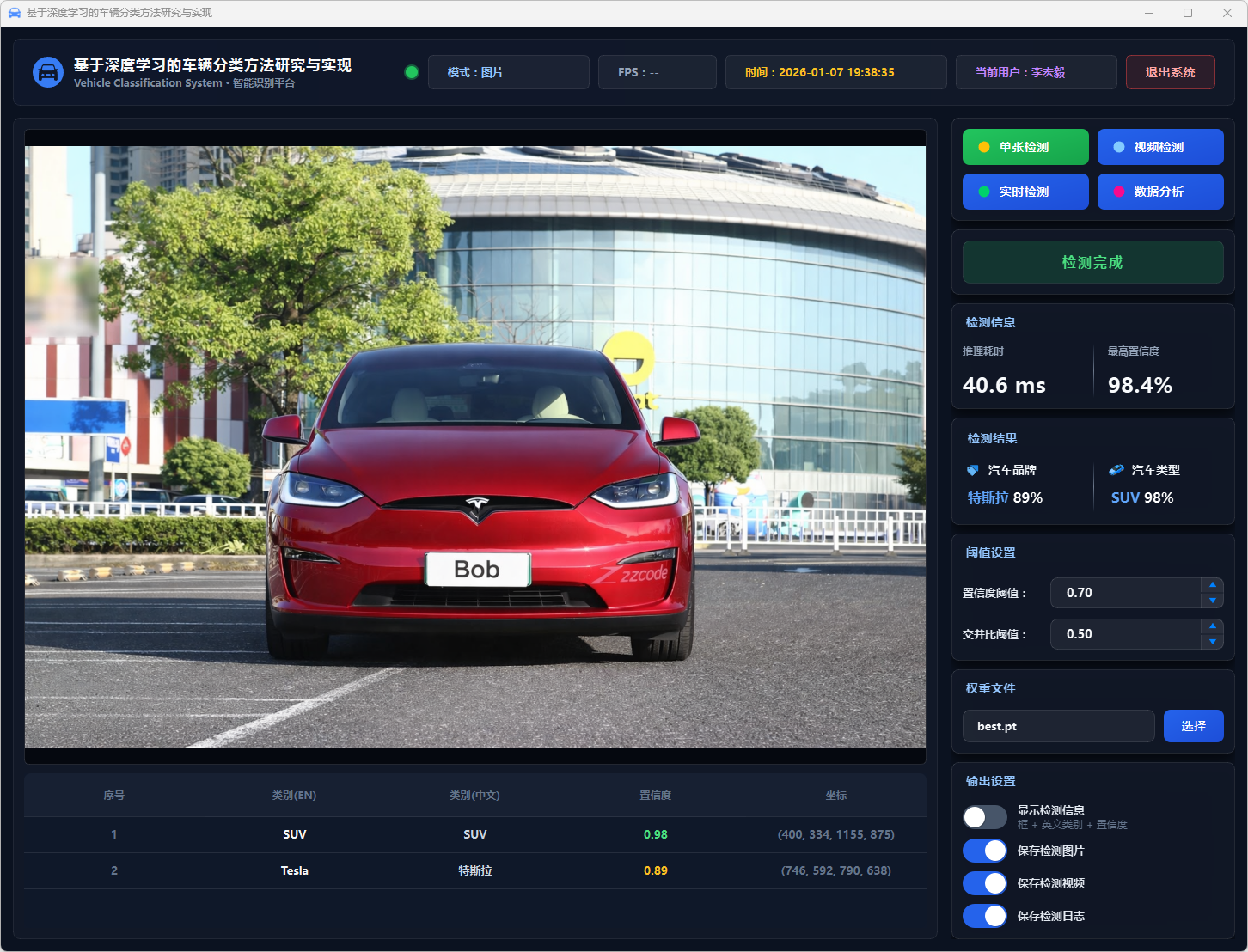Increase the IoU threshold with up arrow

click(1213, 626)
